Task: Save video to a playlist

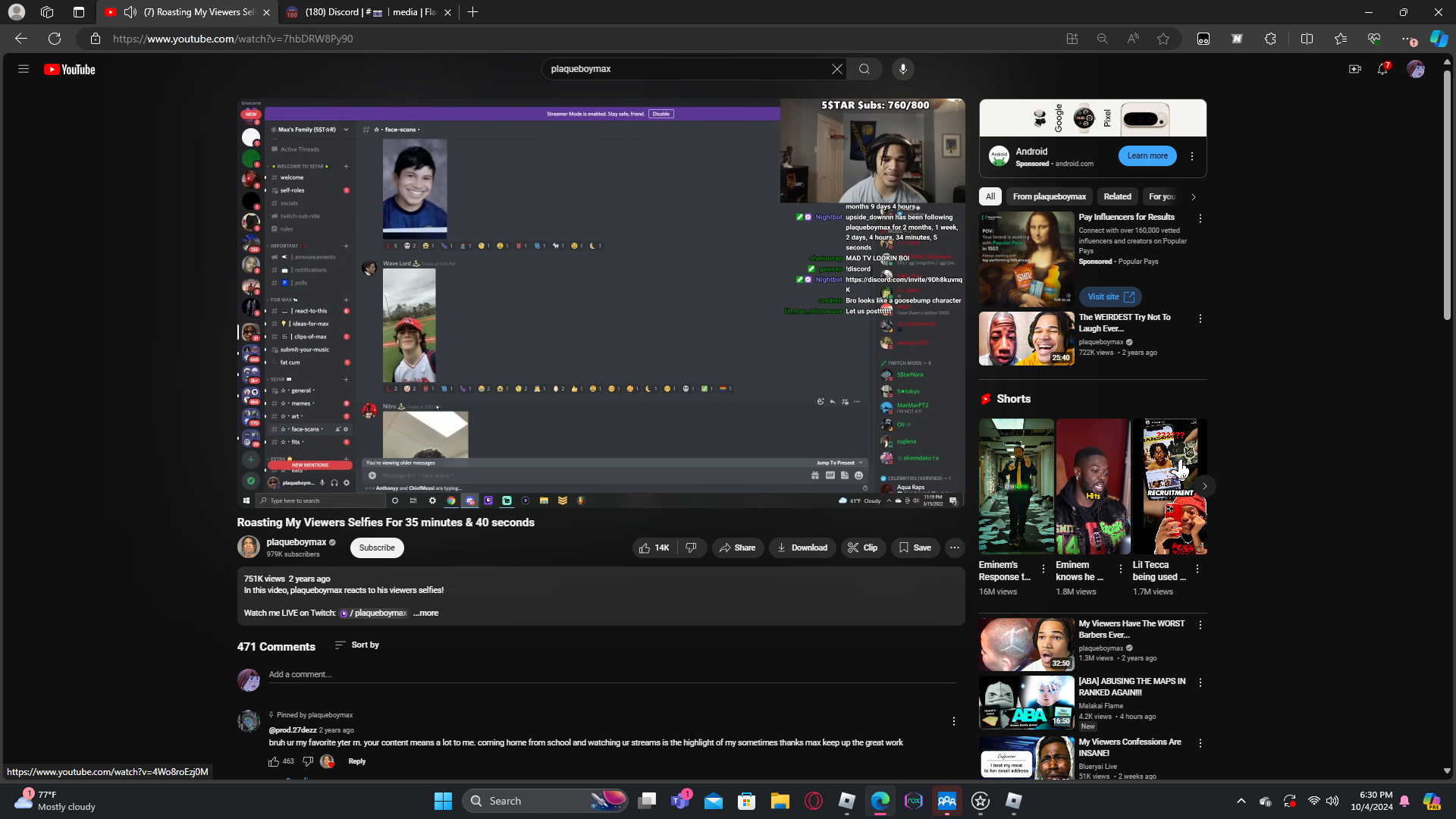Action: (915, 548)
